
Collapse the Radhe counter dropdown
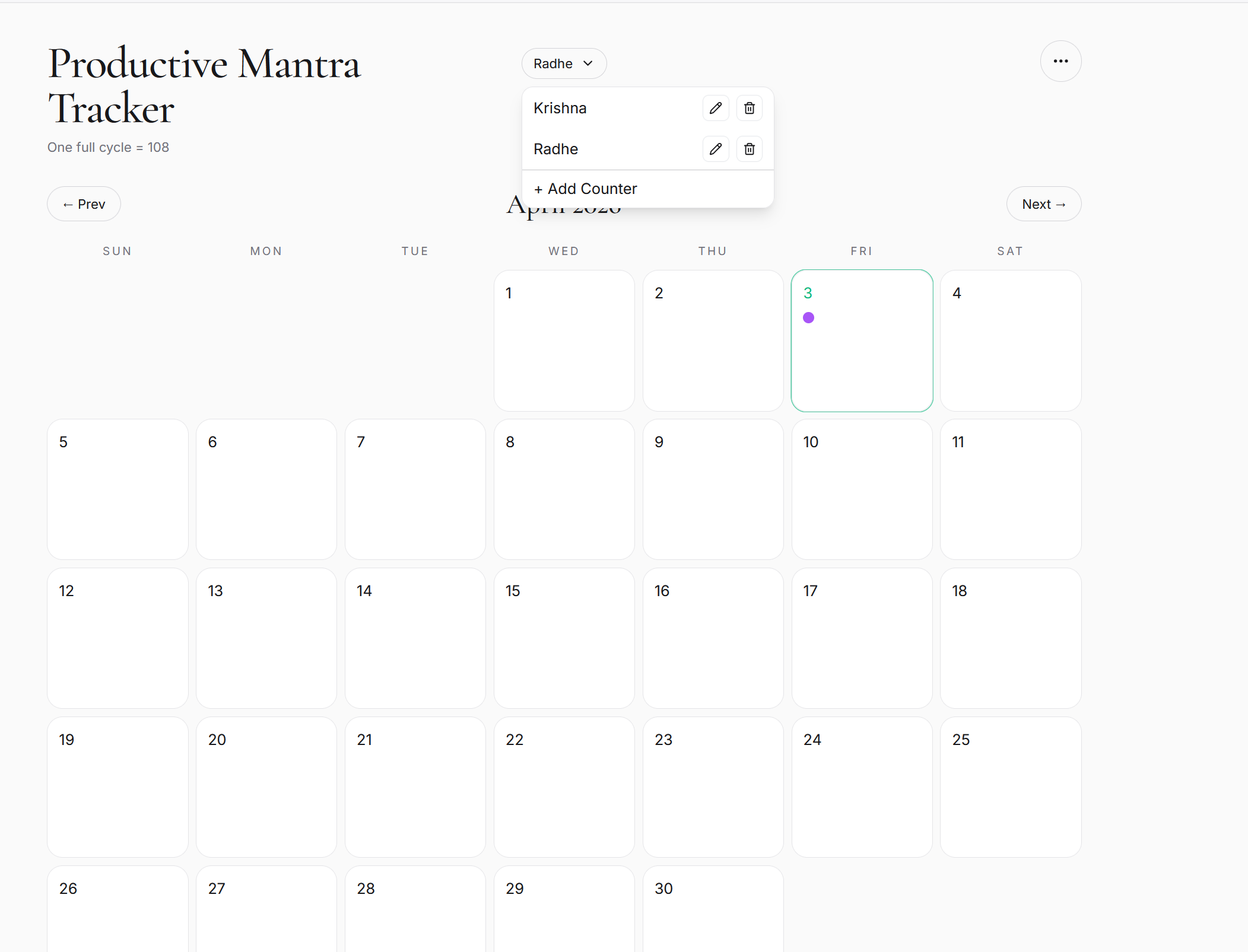point(564,63)
